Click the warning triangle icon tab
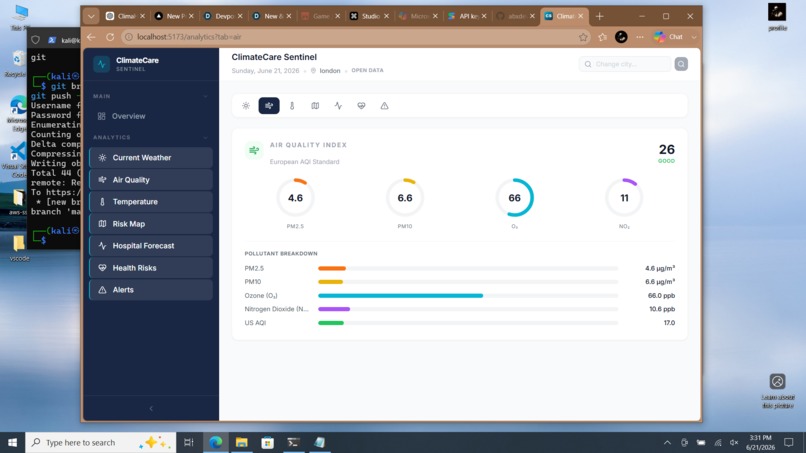This screenshot has width=806, height=453. [x=384, y=106]
